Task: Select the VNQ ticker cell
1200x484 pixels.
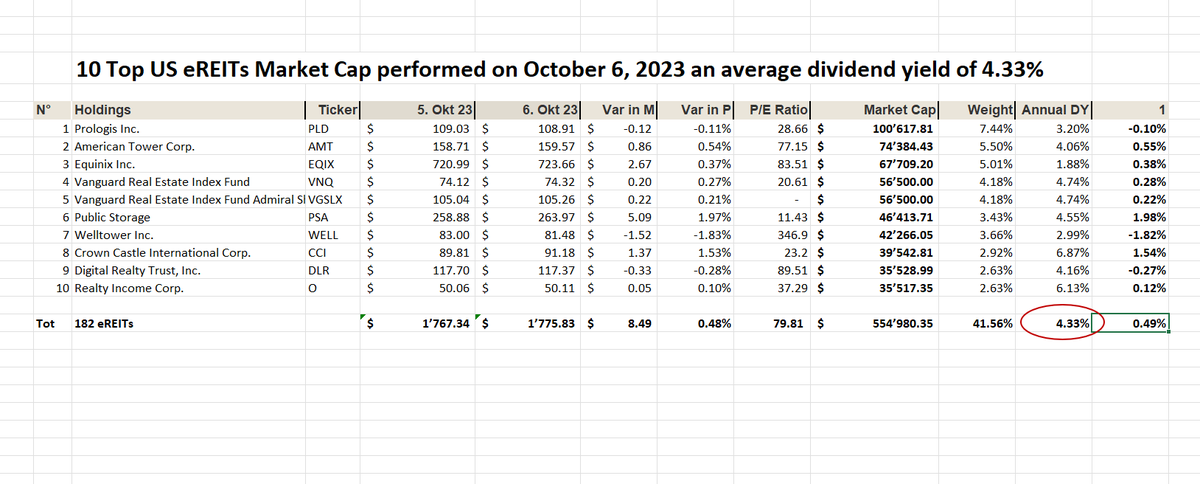Action: pos(321,182)
